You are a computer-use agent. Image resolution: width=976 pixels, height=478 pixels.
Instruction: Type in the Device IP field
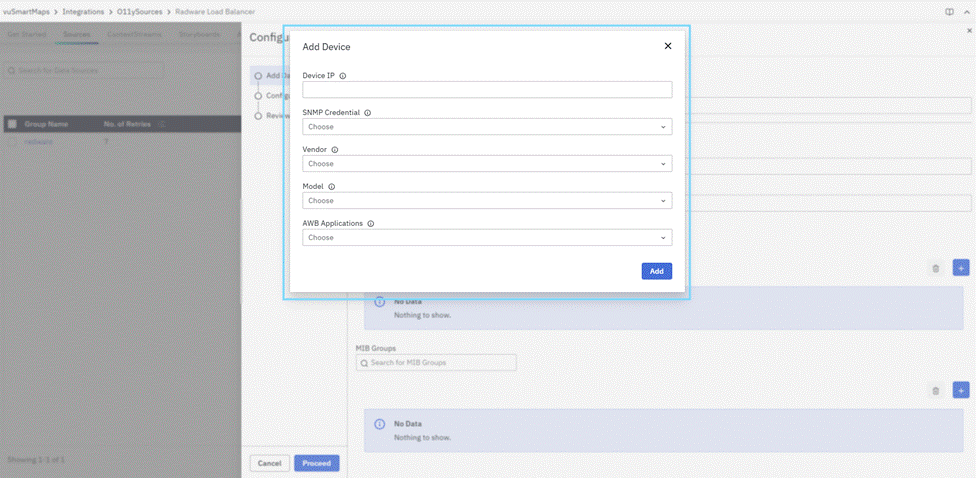coord(487,90)
